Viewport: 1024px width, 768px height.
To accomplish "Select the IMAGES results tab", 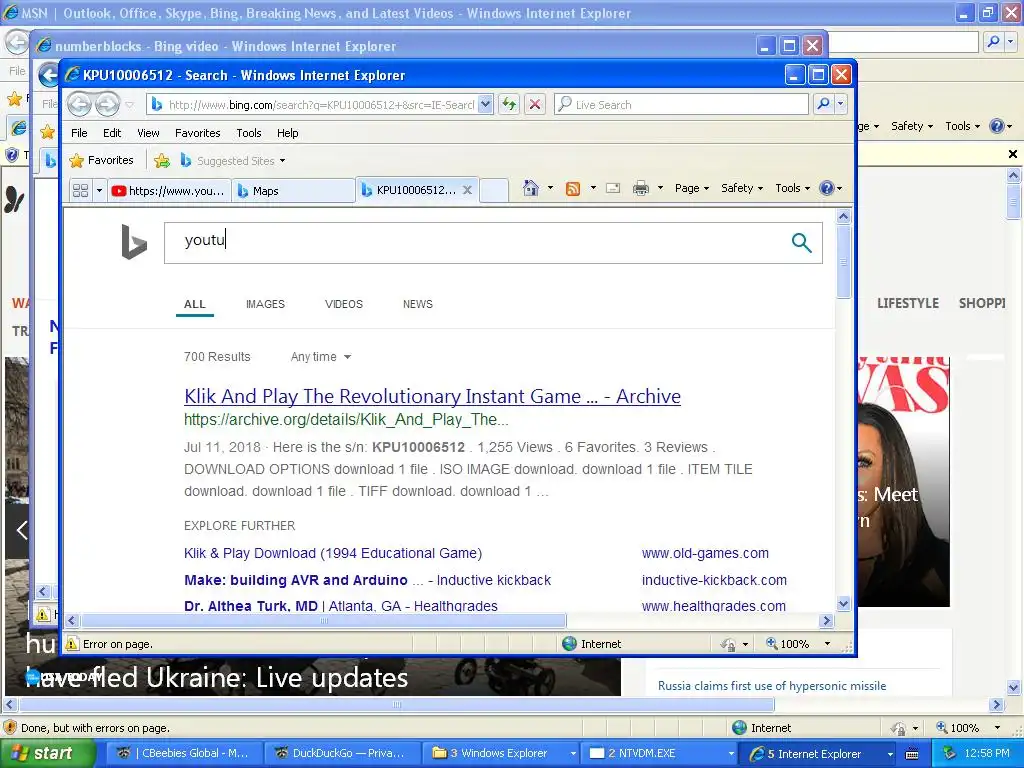I will 265,304.
